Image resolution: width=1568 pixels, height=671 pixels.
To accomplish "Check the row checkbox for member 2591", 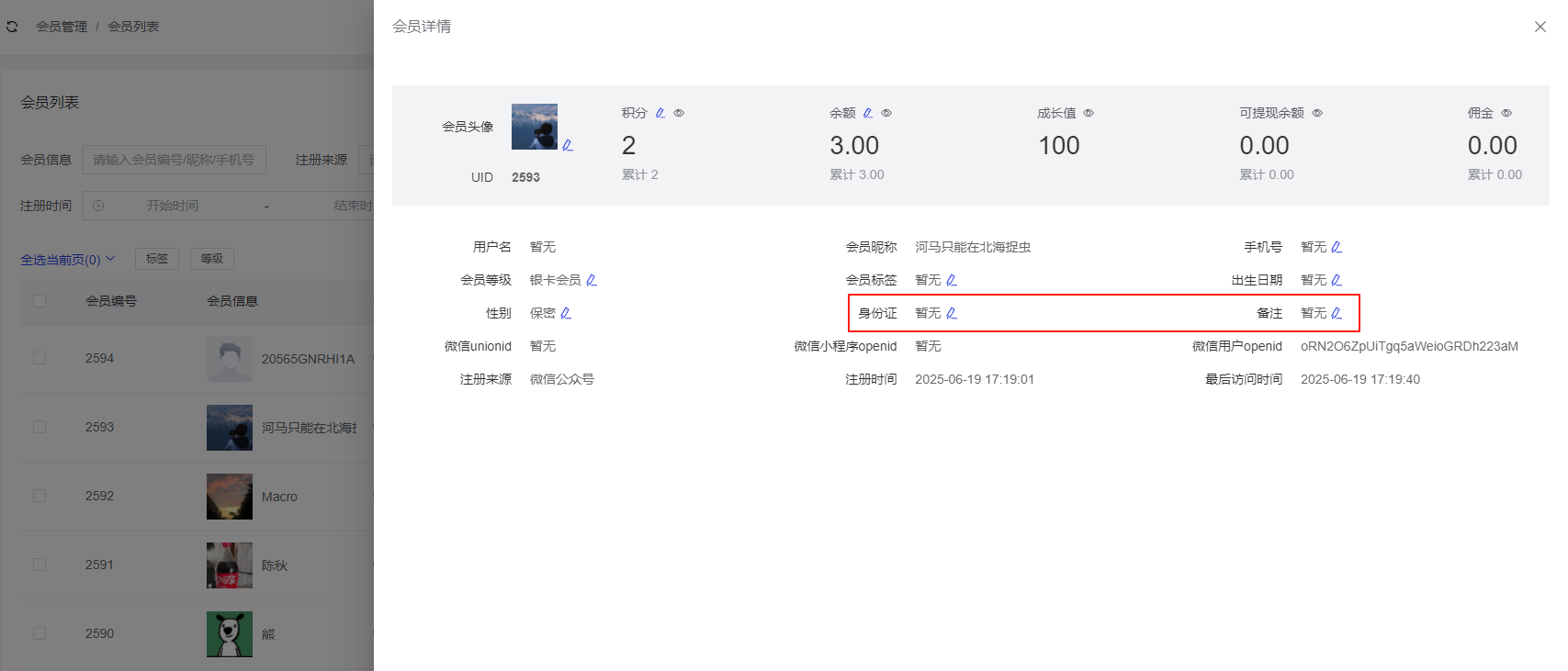I will pyautogui.click(x=39, y=565).
